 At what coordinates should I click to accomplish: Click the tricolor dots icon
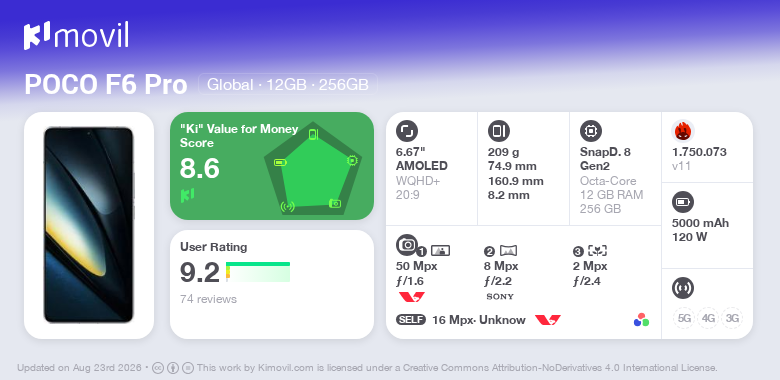[x=641, y=320]
